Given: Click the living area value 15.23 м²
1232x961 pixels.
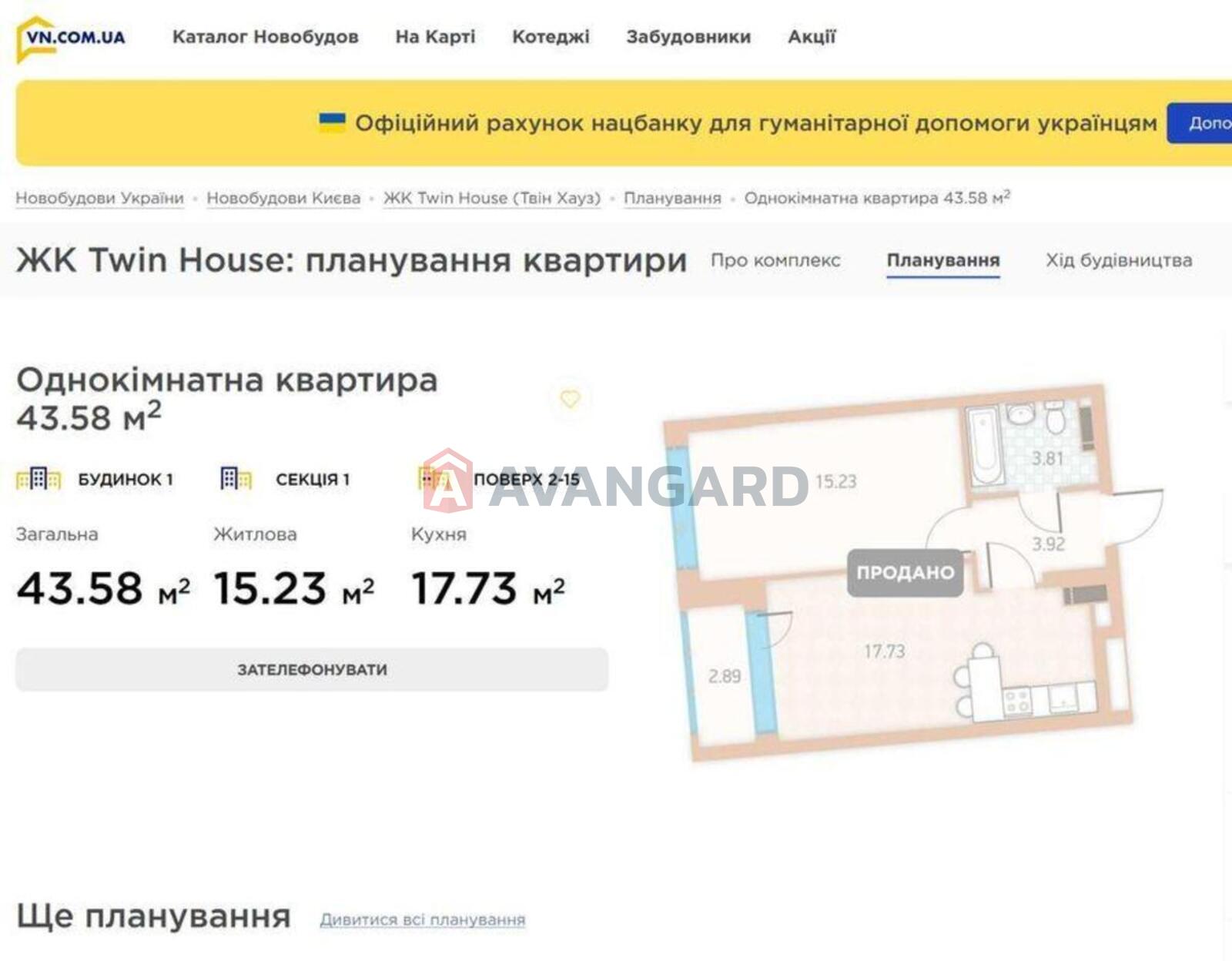Looking at the screenshot, I should (294, 588).
